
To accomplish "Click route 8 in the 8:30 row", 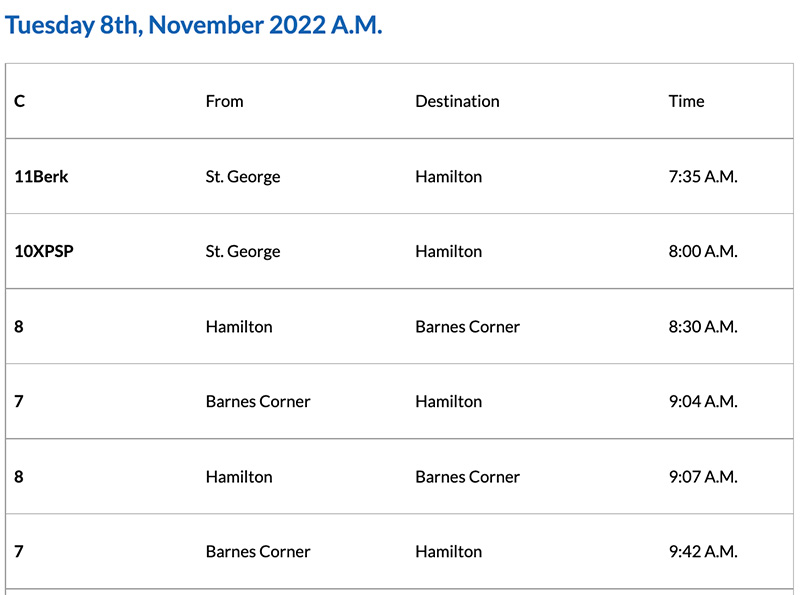I will (19, 326).
